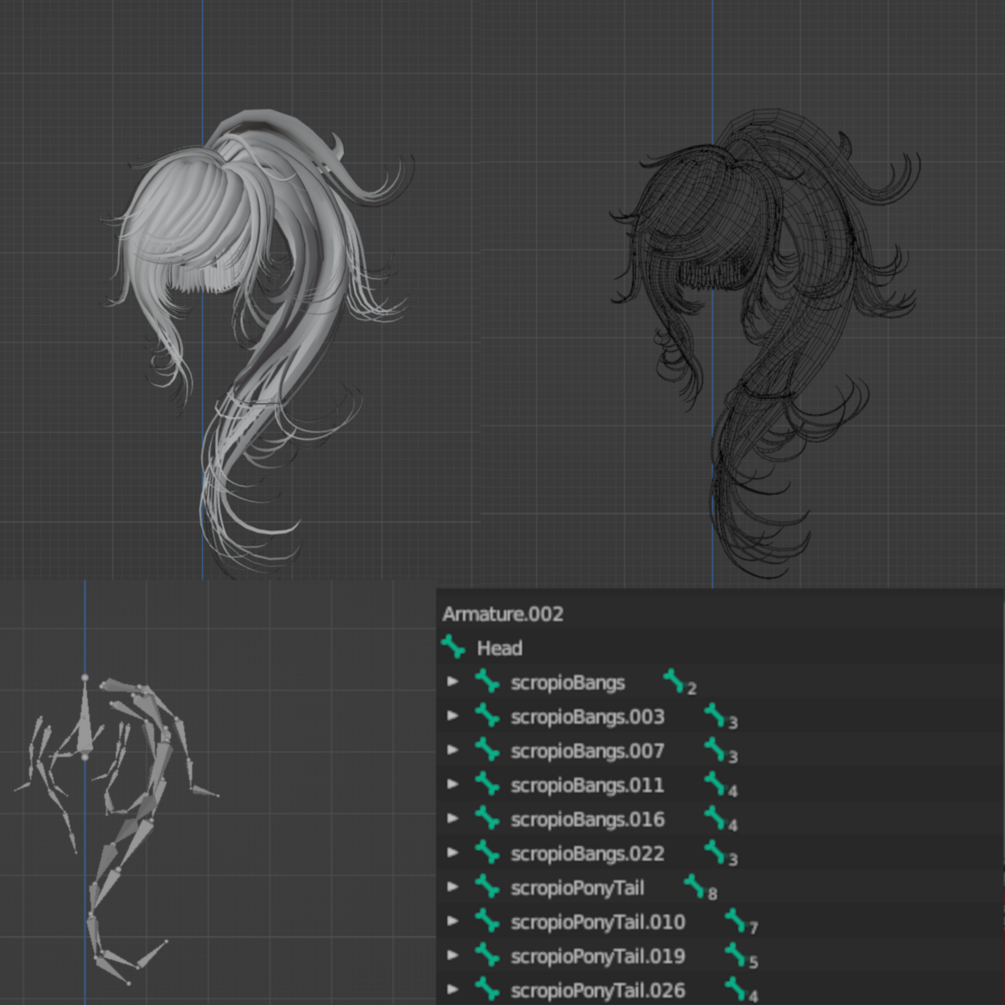Click child-count icon after scropioBangs.022

(720, 854)
